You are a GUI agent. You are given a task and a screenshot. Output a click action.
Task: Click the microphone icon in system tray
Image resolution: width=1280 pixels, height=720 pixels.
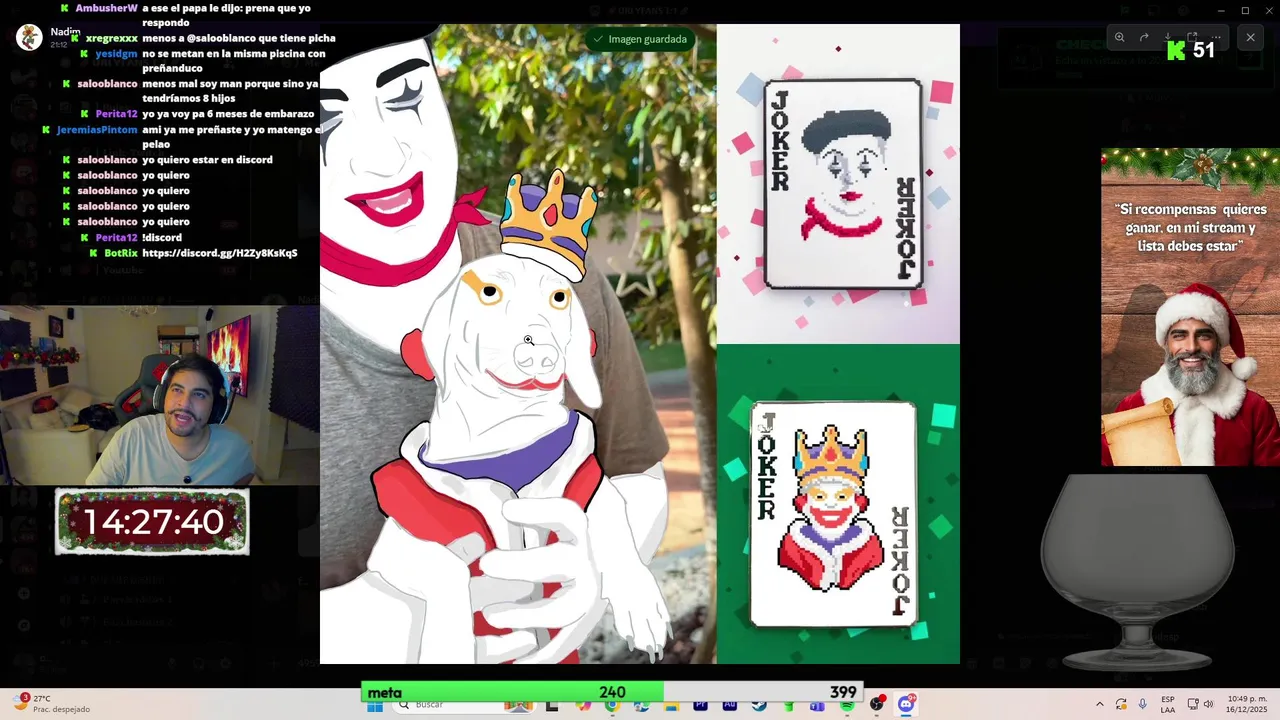click(1142, 705)
